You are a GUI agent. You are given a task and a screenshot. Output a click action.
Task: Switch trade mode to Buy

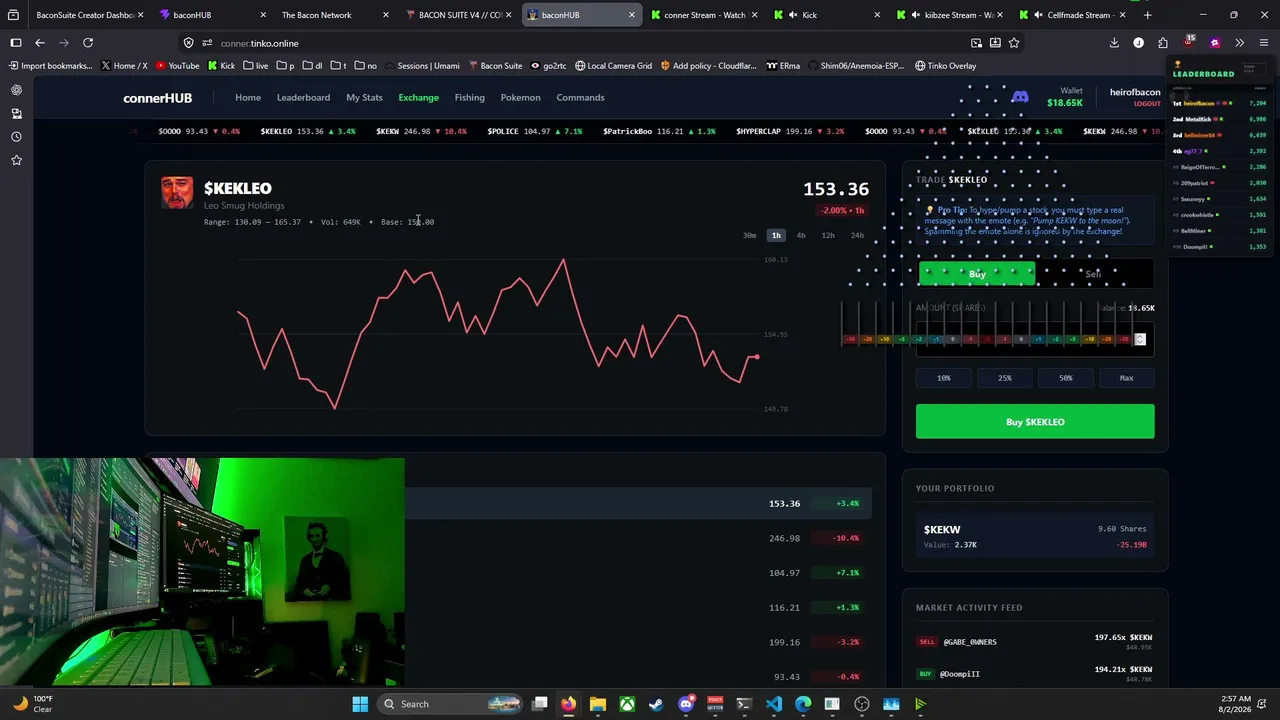[977, 274]
